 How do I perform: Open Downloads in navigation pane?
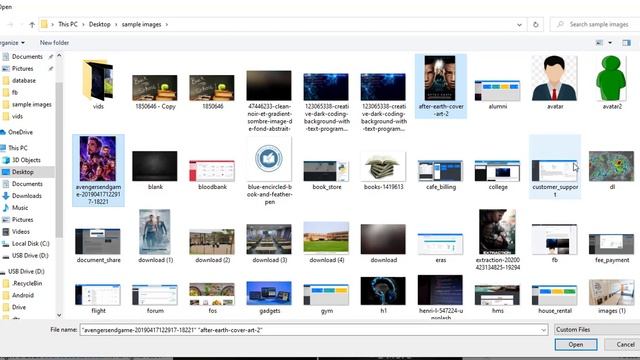tap(27, 196)
